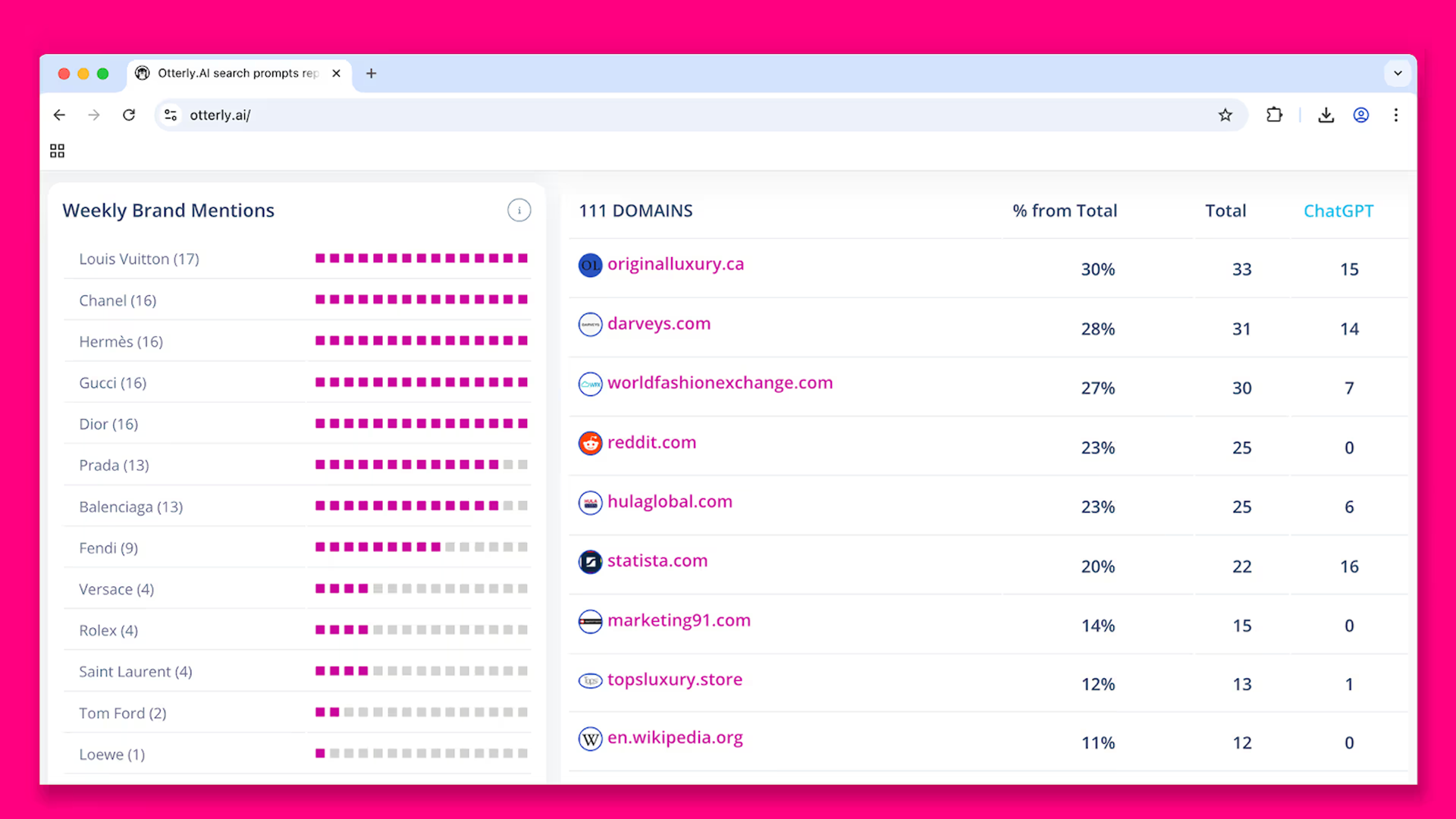Click the 111 DOMAINS header
This screenshot has height=819, width=1456.
(x=635, y=211)
